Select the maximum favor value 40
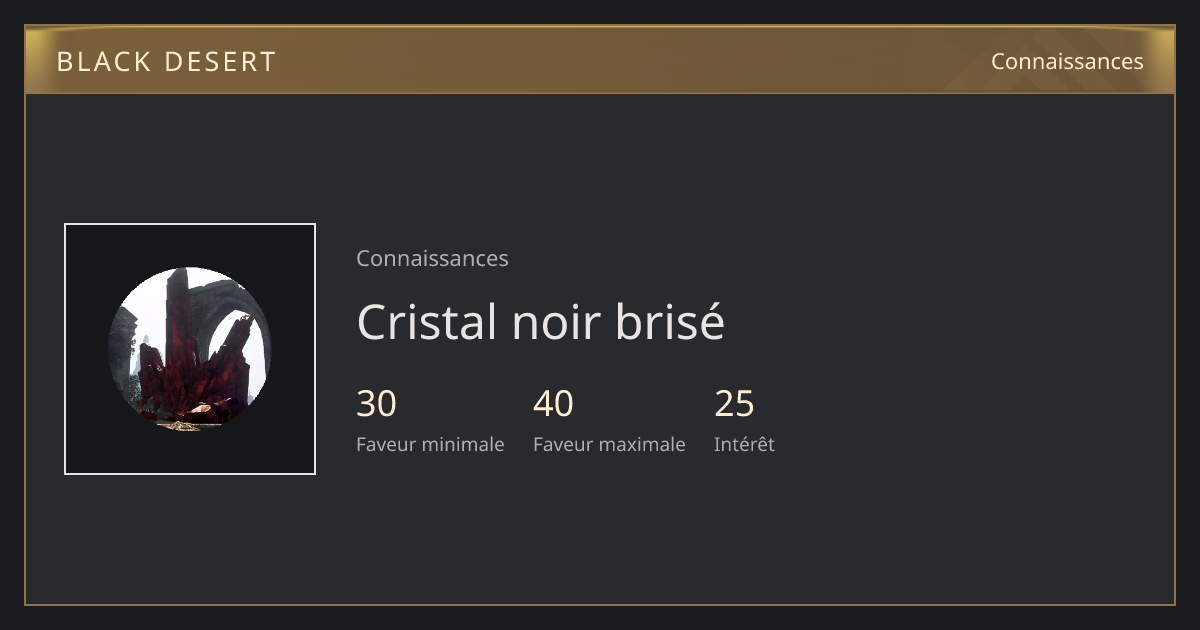The image size is (1200, 630). point(553,404)
